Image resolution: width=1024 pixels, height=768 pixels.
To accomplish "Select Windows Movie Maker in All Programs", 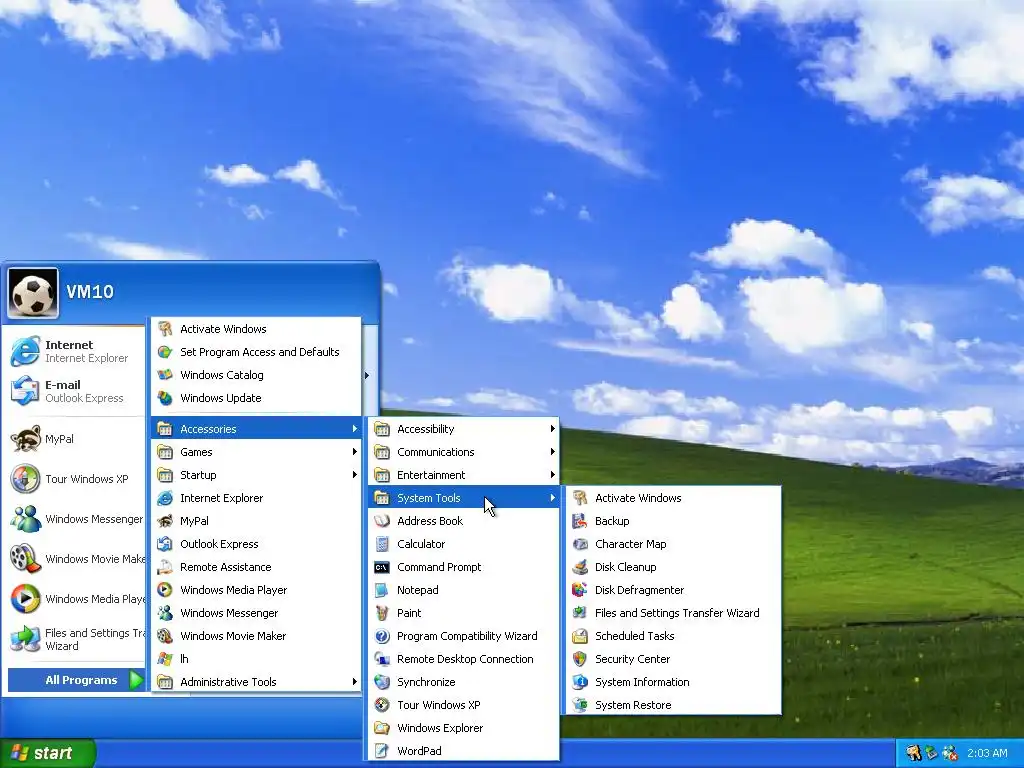I will 256,636.
